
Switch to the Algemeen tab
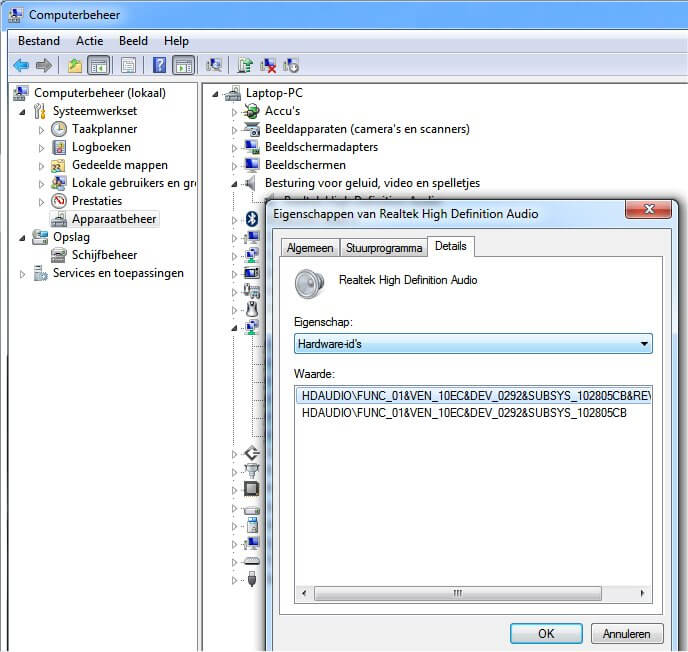309,248
